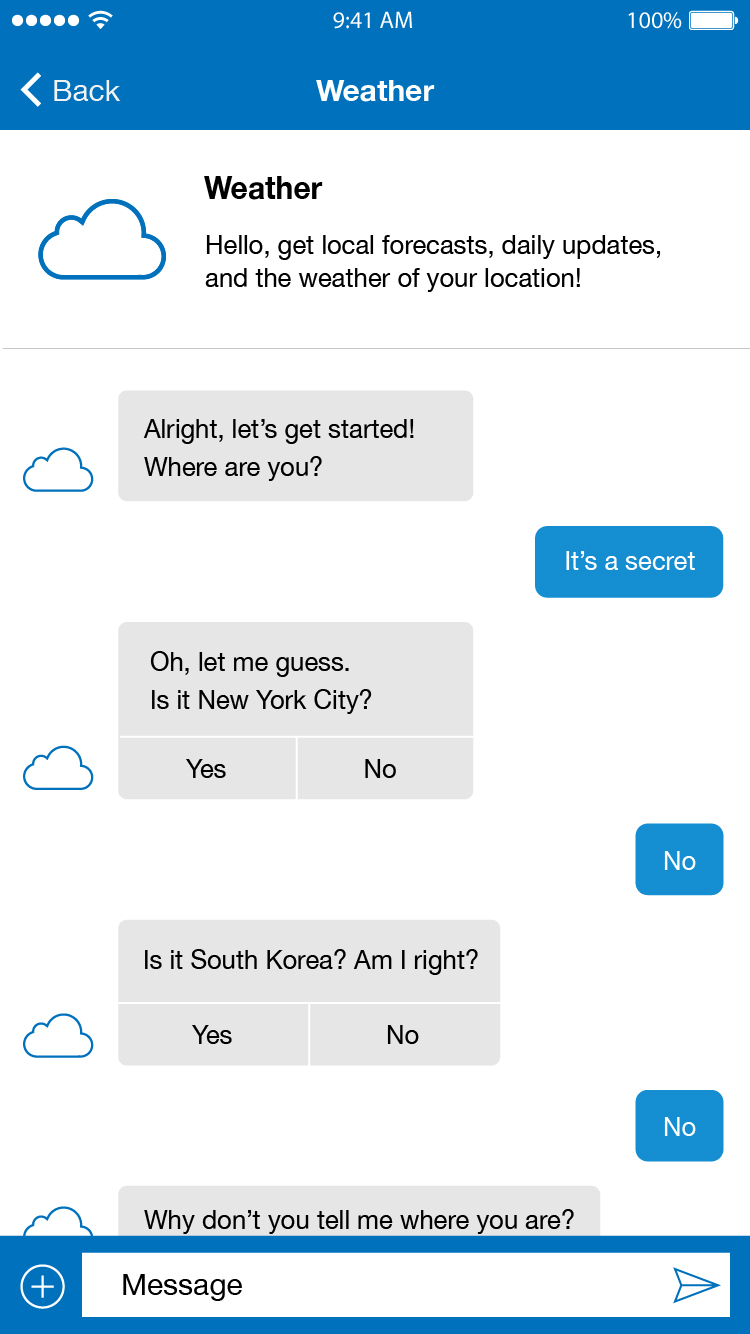Viewport: 750px width, 1334px height.
Task: Tap the "Alright, let's get started!" bubble
Action: click(x=295, y=446)
